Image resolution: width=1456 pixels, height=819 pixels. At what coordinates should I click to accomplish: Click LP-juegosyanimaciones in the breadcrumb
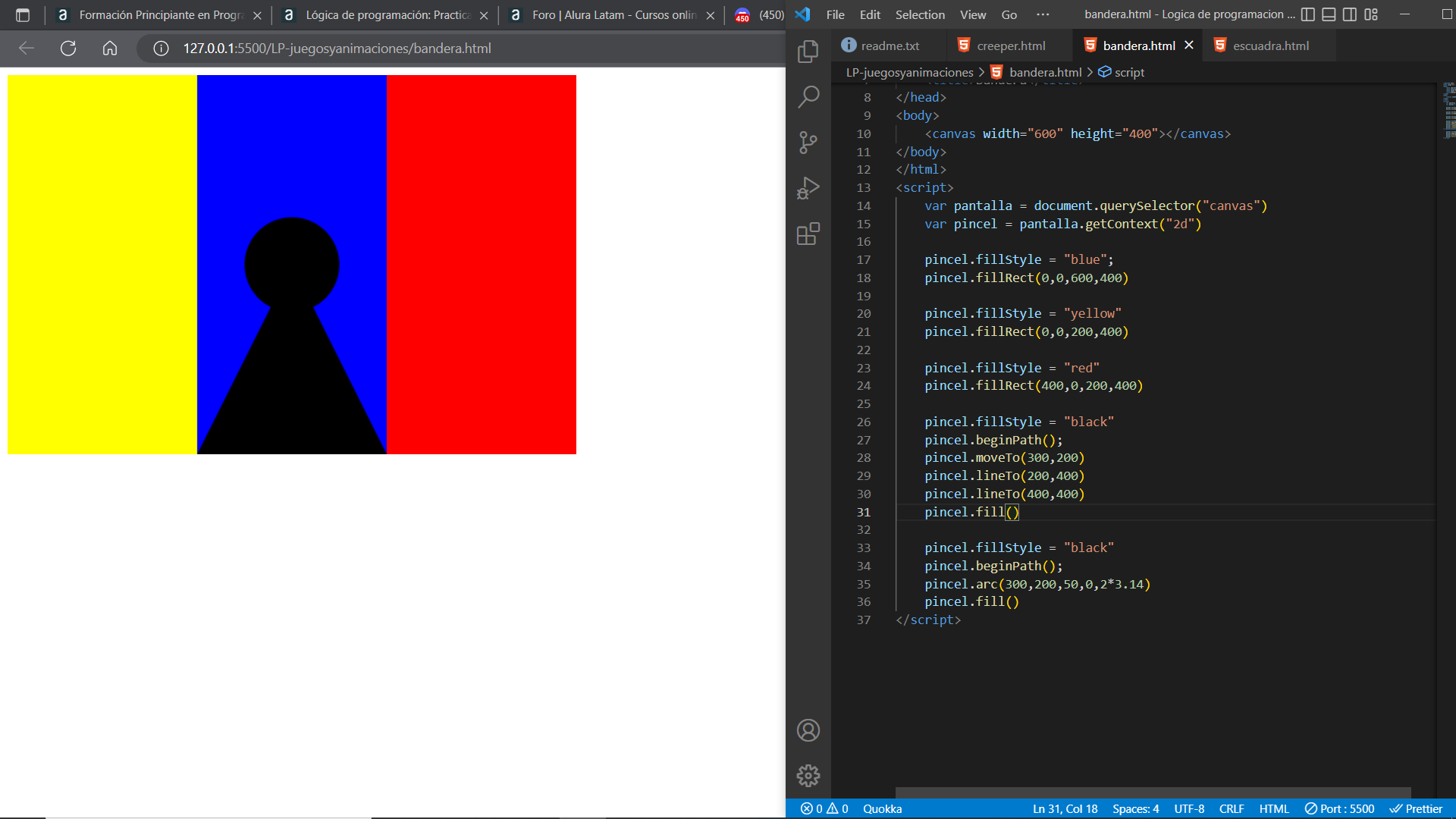pos(909,72)
